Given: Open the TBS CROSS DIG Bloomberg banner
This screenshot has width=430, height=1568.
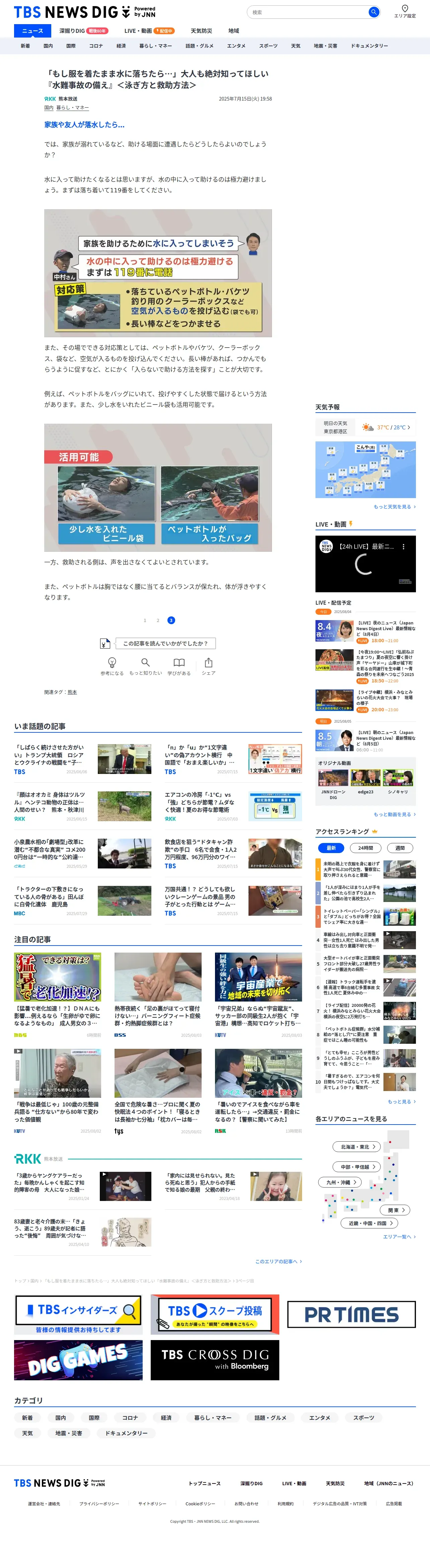Looking at the screenshot, I should (215, 1360).
